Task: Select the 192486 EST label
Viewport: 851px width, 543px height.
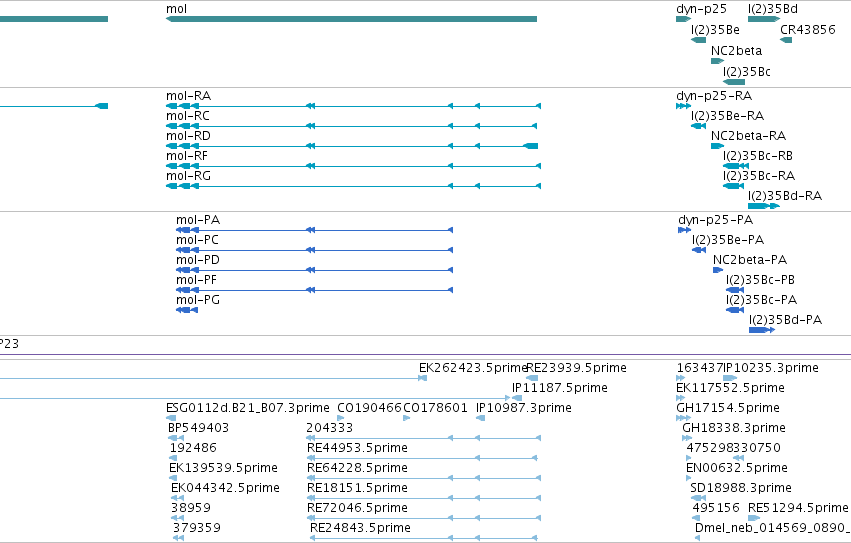Action: pos(193,449)
